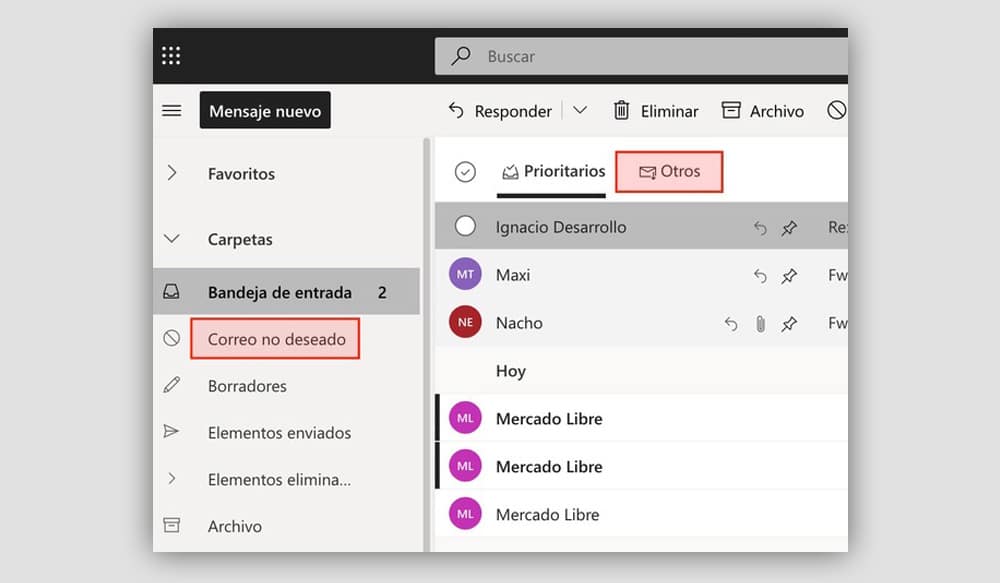Click the pin icon on Maxi's email

789,276
